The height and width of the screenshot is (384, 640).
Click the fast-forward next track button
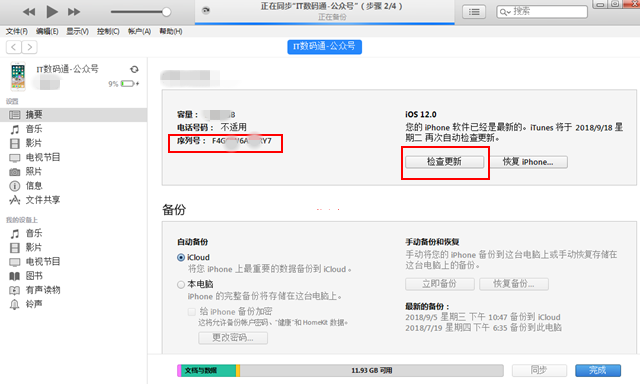click(x=74, y=12)
